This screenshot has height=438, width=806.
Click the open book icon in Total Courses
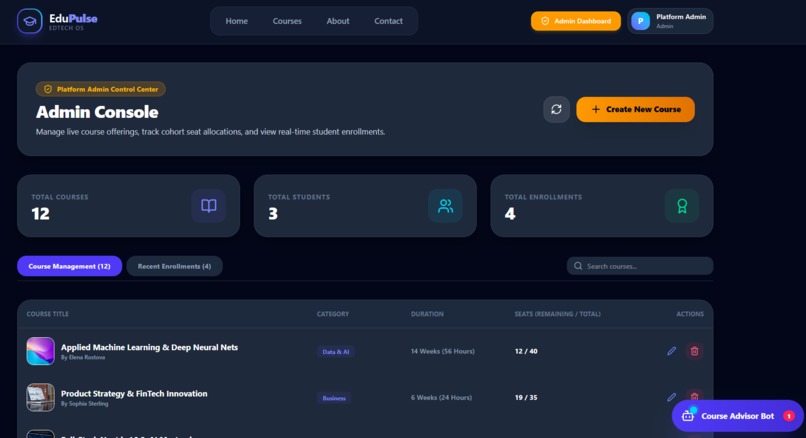(209, 206)
